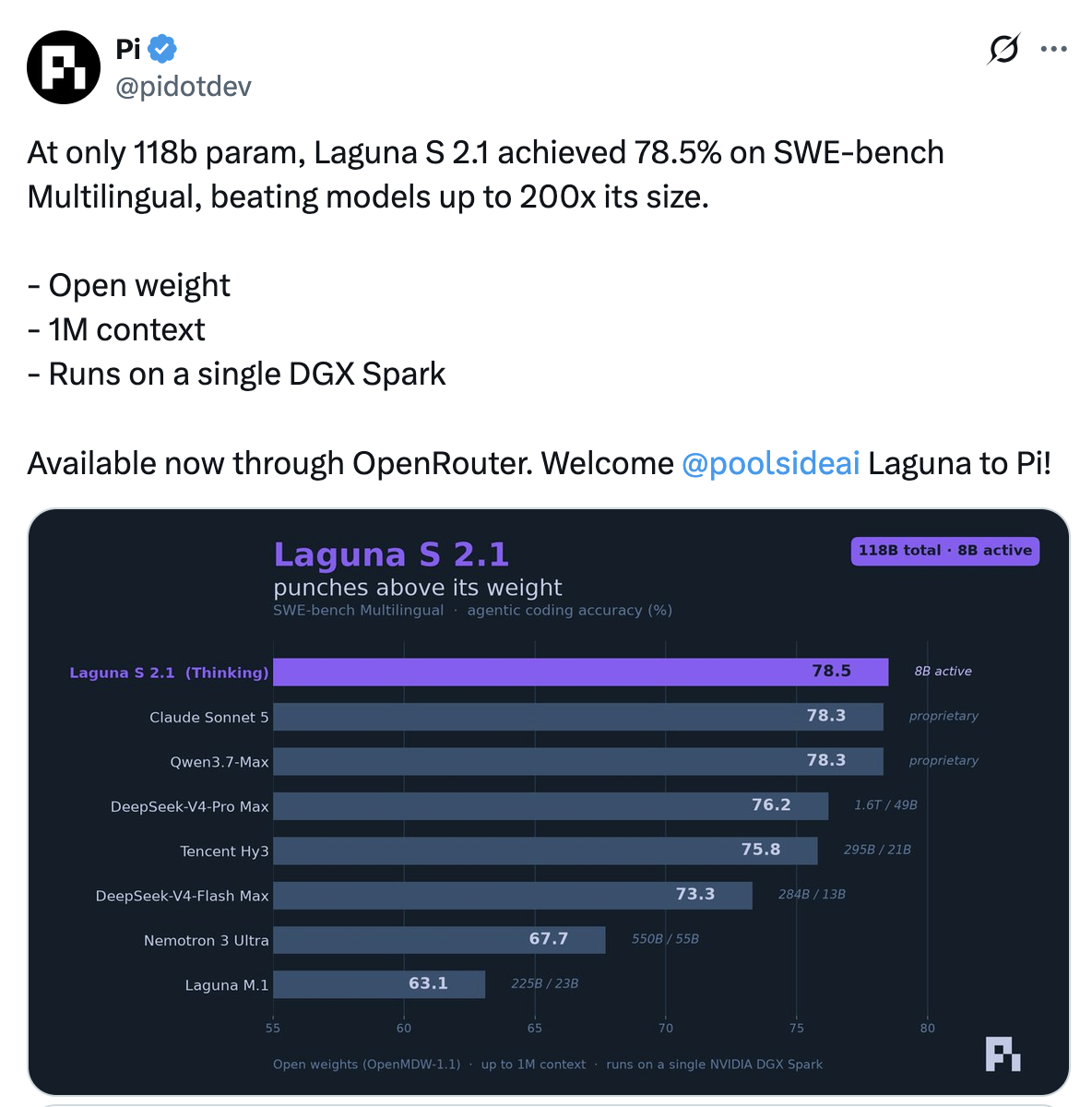The width and height of the screenshot is (1092, 1107).
Task: Click the Pi logo in chart corner
Action: 1003,1053
